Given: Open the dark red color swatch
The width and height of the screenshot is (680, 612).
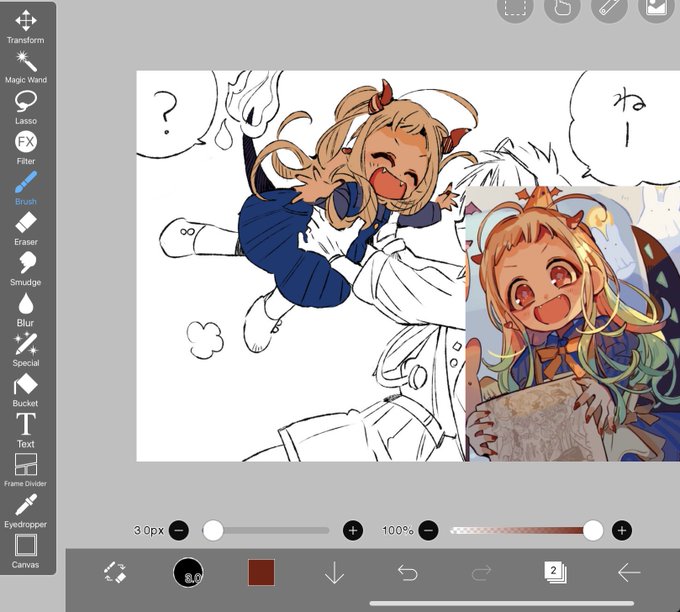Looking at the screenshot, I should coord(261,573).
